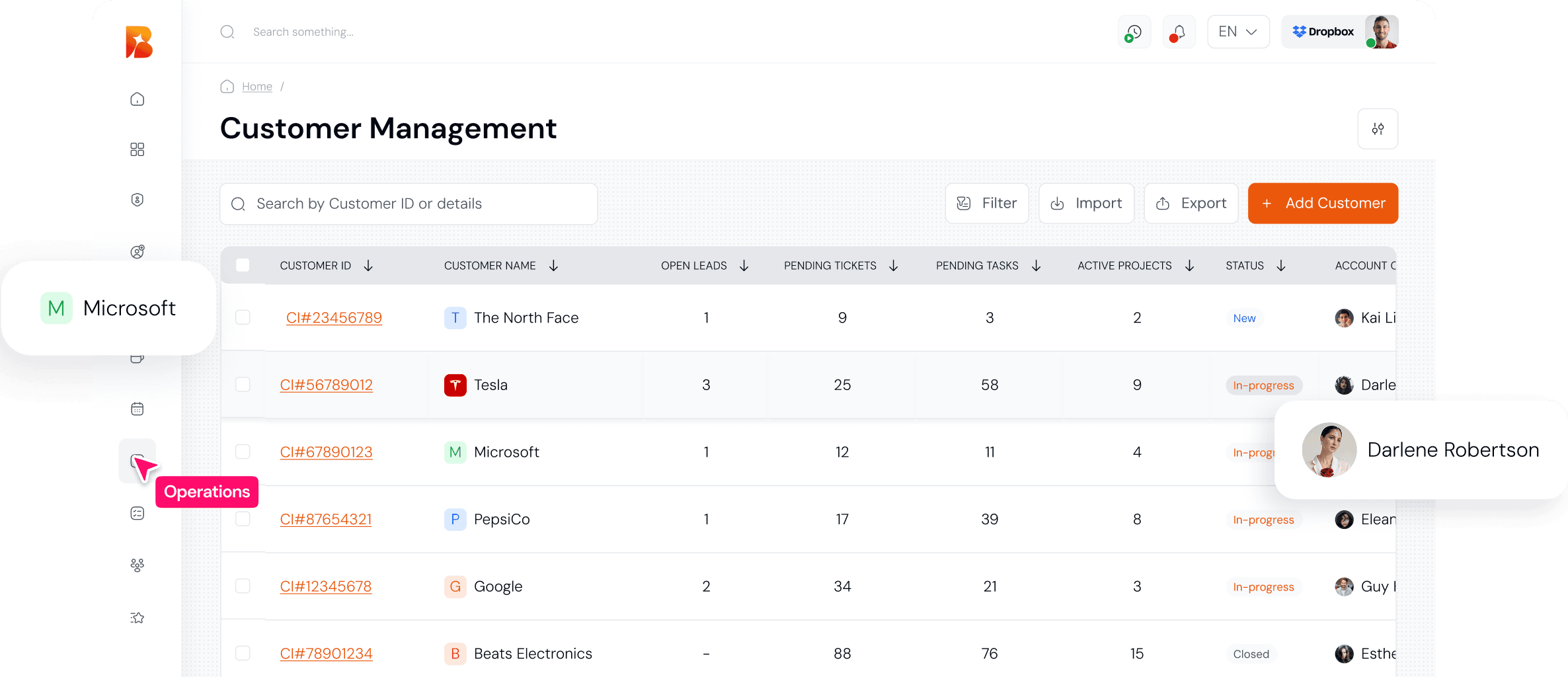The image size is (1568, 677).
Task: Check the select-all checkbox in table header
Action: pos(243,265)
